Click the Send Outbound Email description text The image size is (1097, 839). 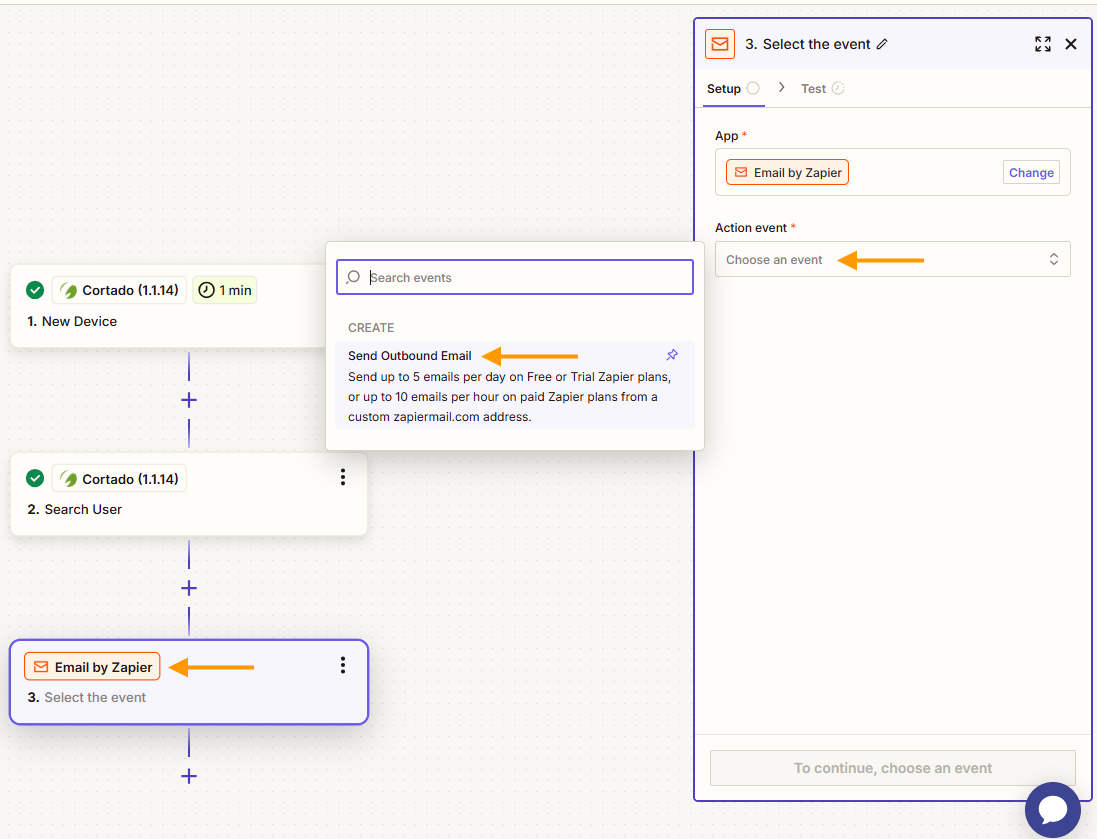click(x=509, y=397)
